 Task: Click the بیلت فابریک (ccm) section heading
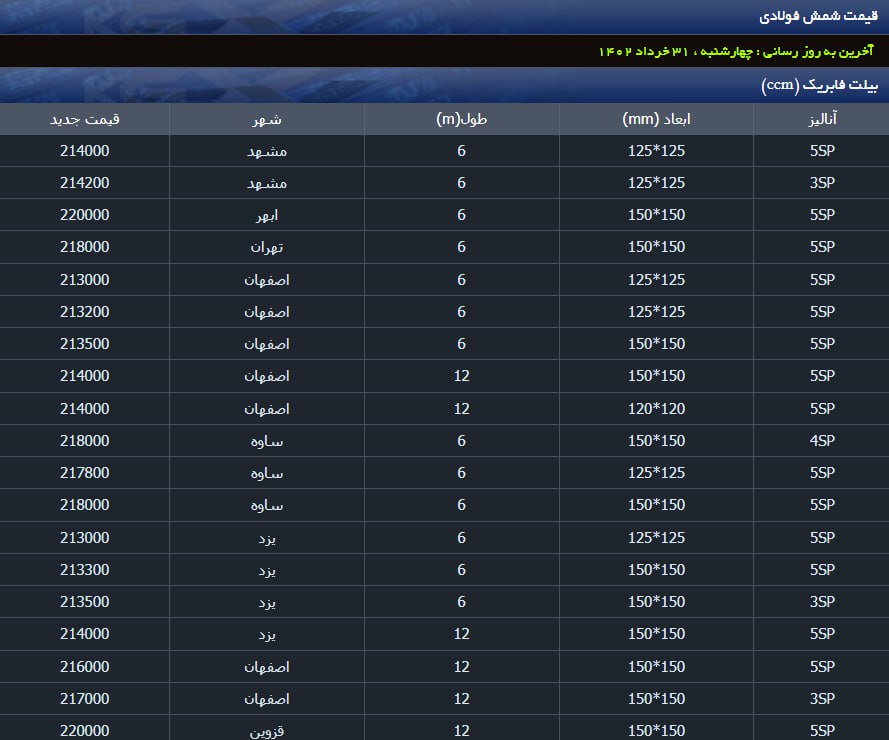point(819,85)
